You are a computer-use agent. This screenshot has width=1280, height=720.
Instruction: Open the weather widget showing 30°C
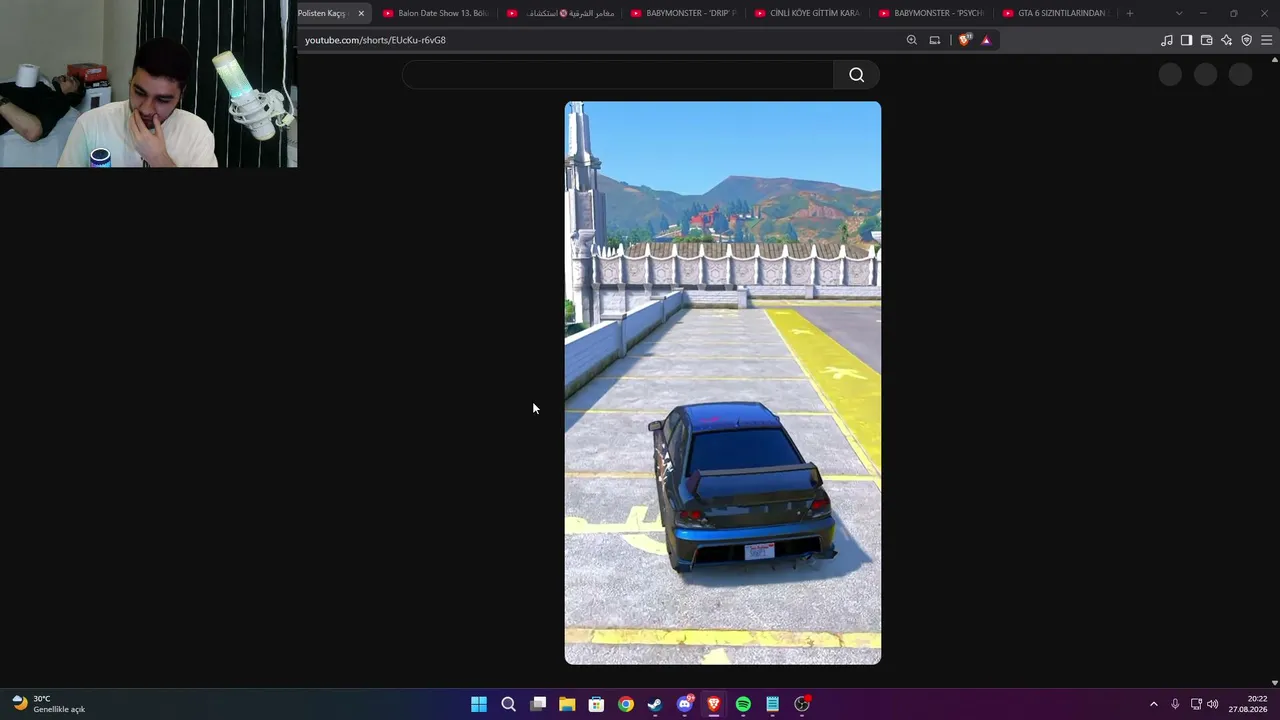click(x=49, y=704)
